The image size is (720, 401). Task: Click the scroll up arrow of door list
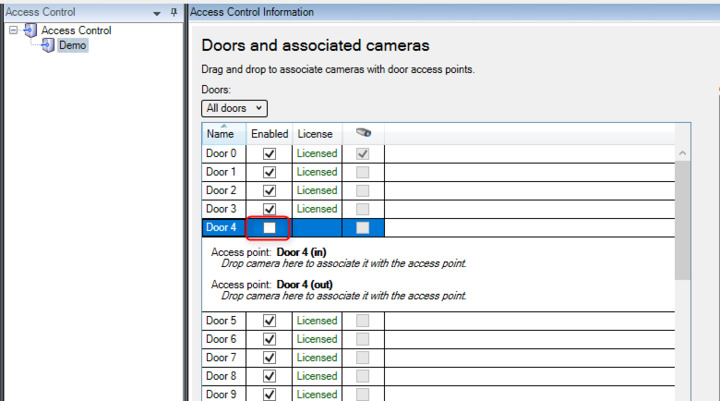[683, 154]
